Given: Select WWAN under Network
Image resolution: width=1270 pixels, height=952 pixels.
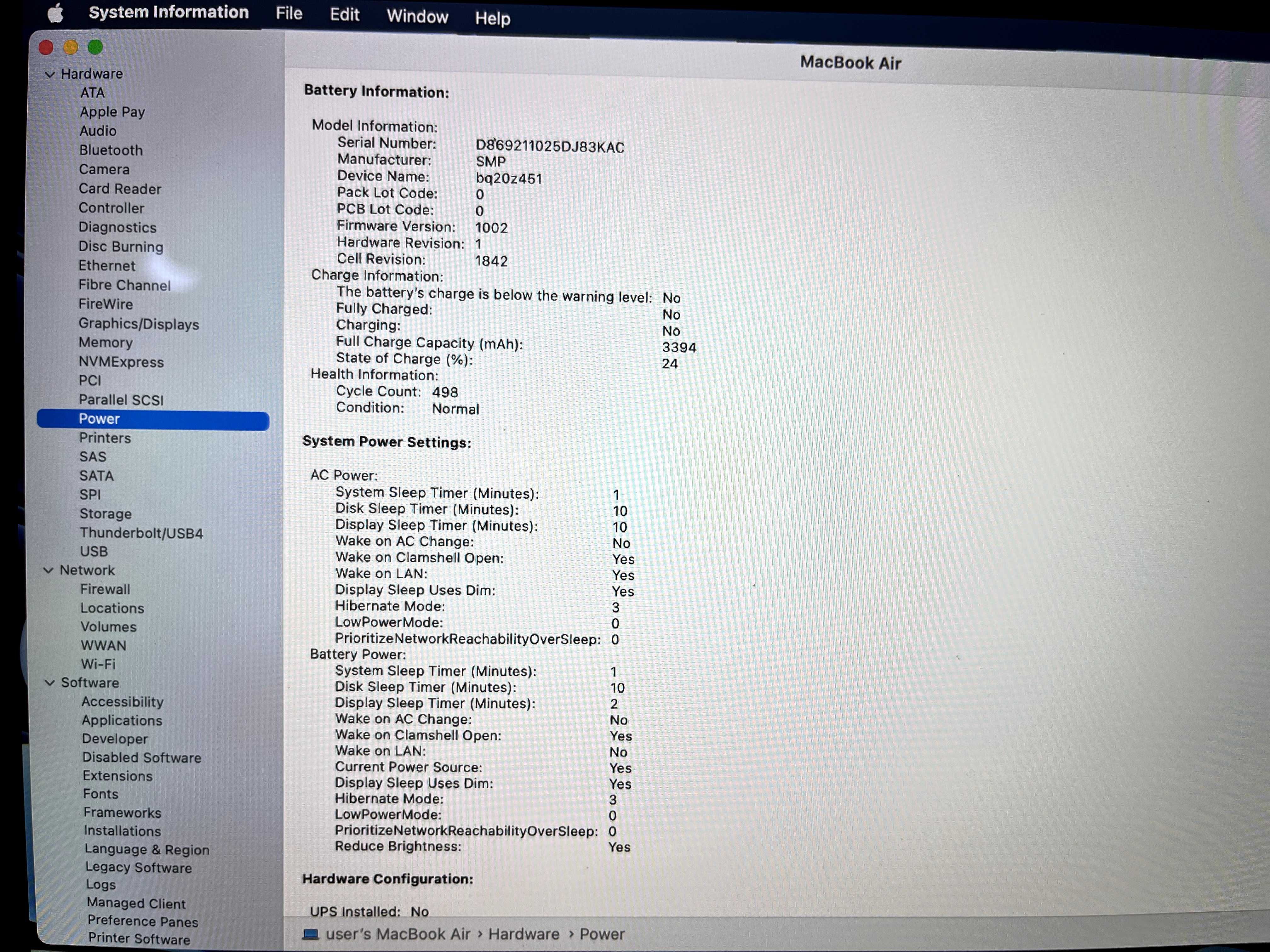Looking at the screenshot, I should click(103, 646).
